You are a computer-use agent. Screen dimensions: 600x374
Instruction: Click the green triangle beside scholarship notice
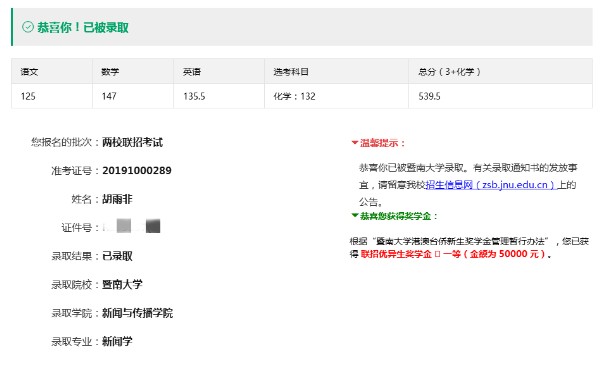[355, 216]
